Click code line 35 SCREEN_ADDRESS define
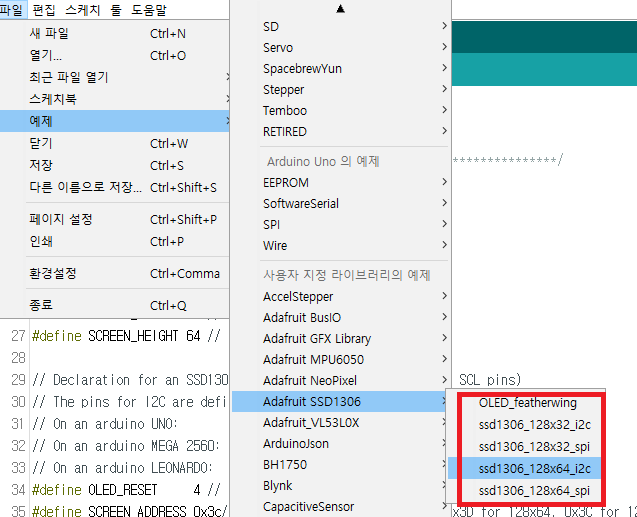Screen dimensions: 637x517 130,511
